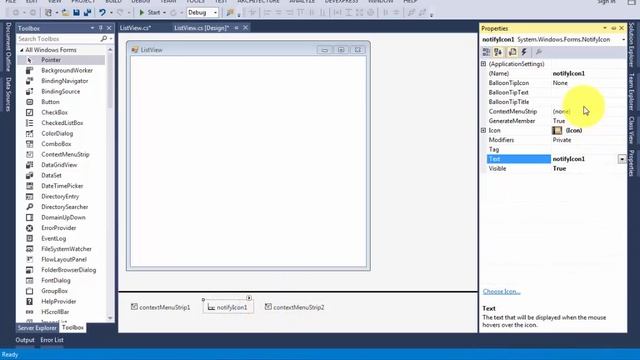The width and height of the screenshot is (640, 360).
Task: Select contextMenuStrip2 in the component tray
Action: (294, 307)
